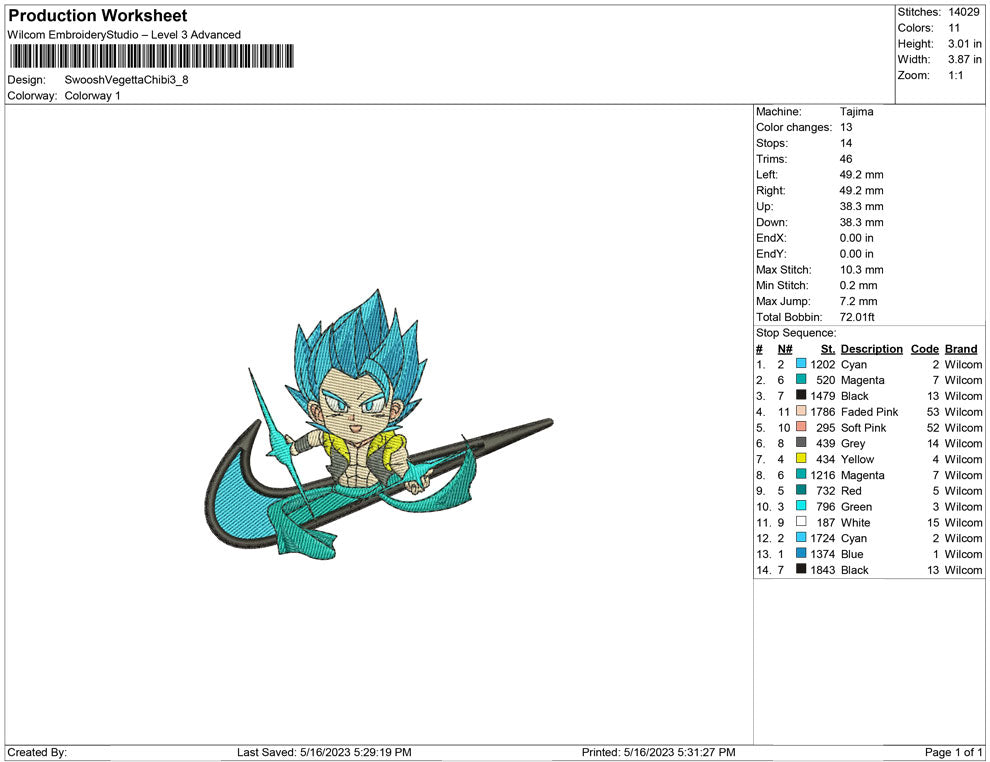Click the Width value '3.87 in'
Viewport: 990px width, 762px height.
pyautogui.click(x=964, y=59)
